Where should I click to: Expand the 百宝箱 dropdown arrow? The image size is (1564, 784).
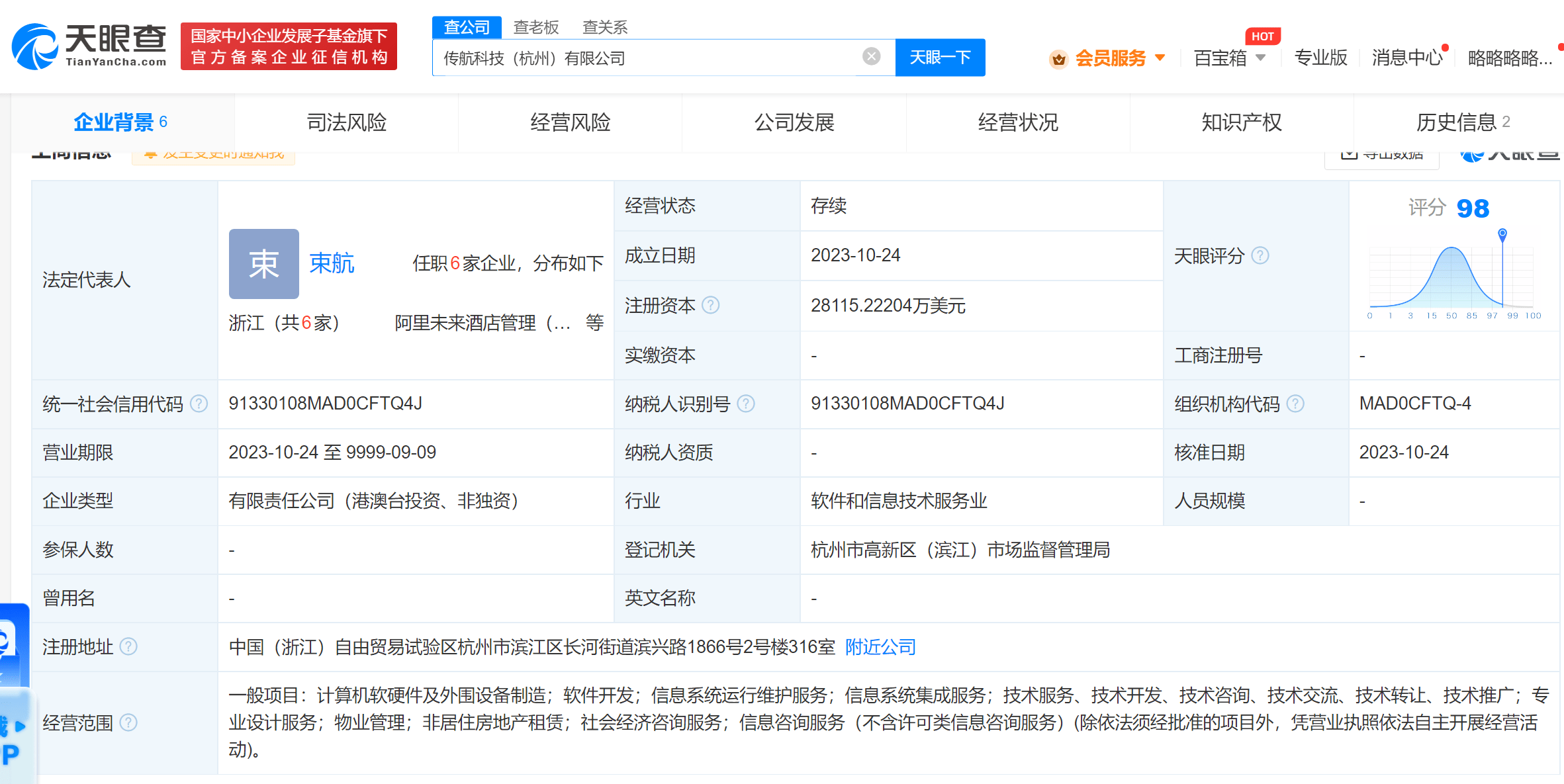click(x=1261, y=58)
